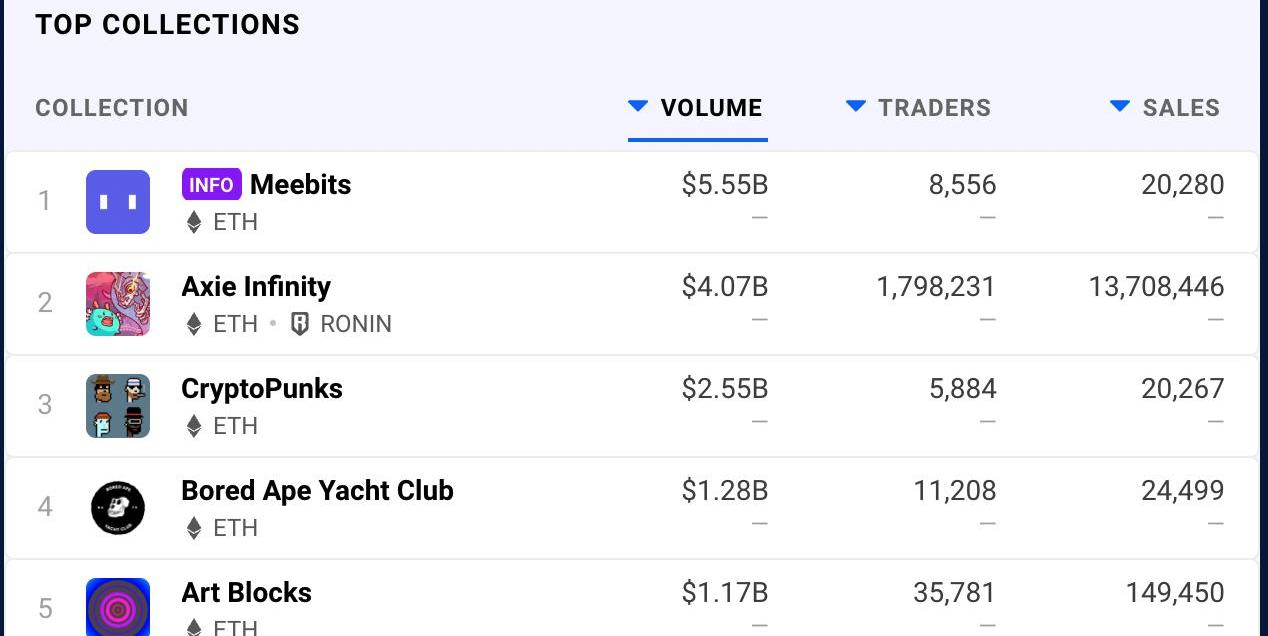Click the Bored Ape Yacht Club table row
The width and height of the screenshot is (1268, 636).
click(632, 508)
